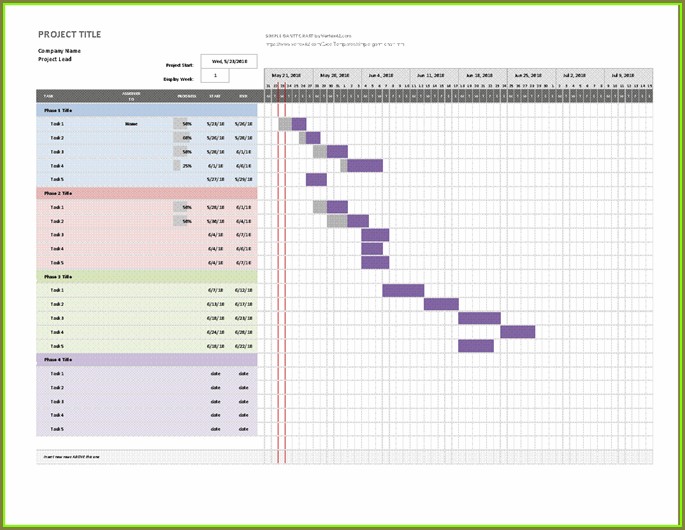Screen dimensions: 685x530
Task: Open the Vertex42 template URL link
Action: pos(335,44)
